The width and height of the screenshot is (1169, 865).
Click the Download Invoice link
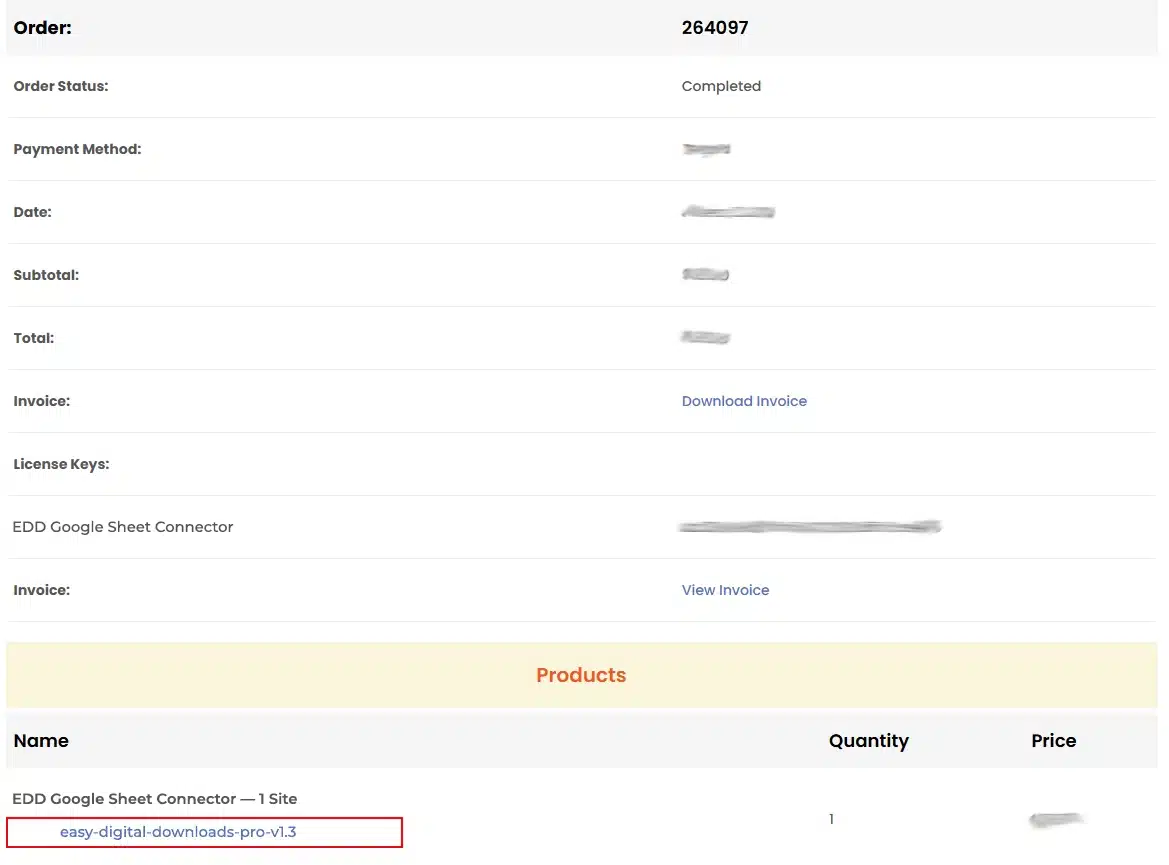(744, 401)
